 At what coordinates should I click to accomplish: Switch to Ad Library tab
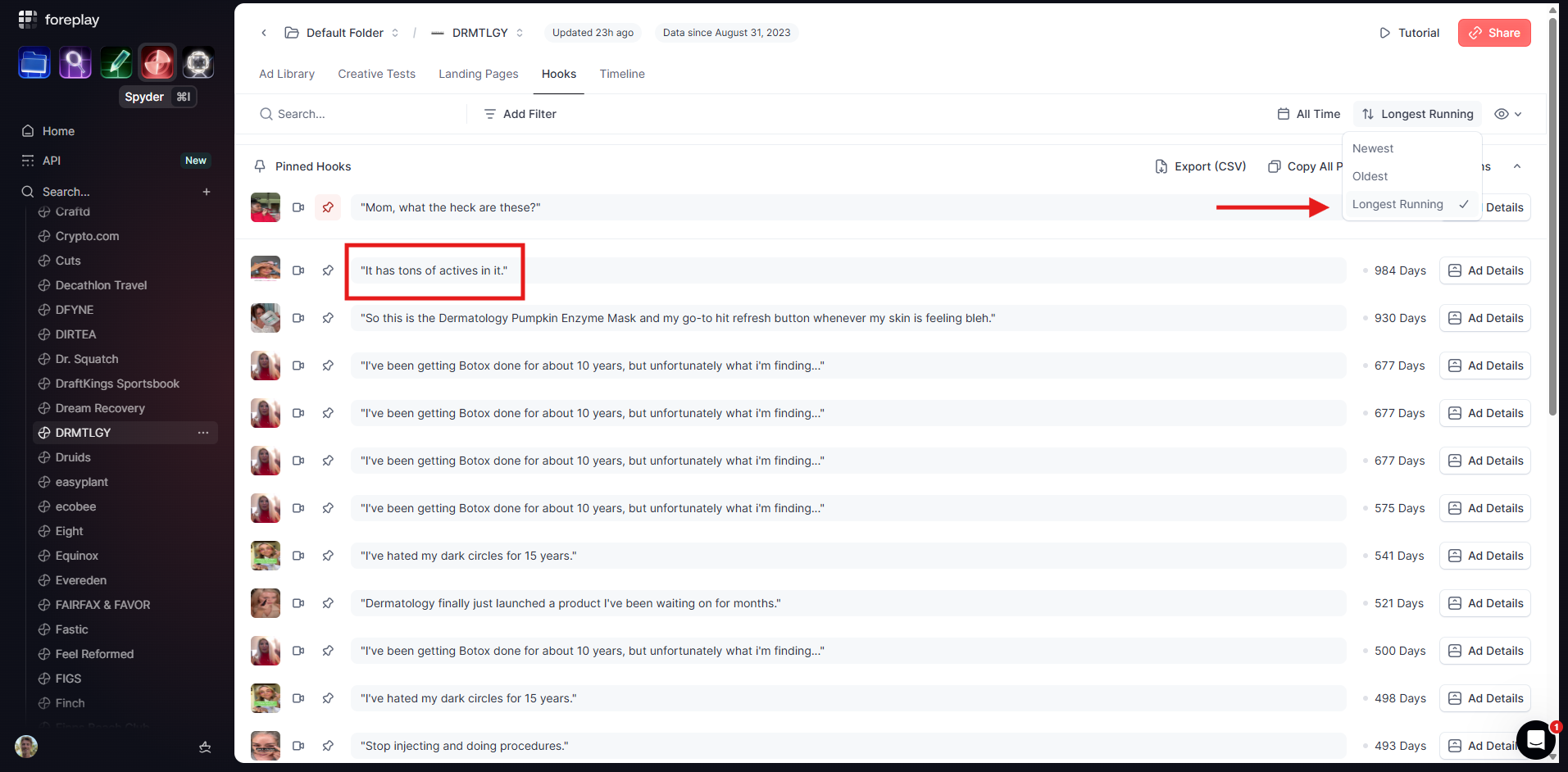click(x=287, y=74)
